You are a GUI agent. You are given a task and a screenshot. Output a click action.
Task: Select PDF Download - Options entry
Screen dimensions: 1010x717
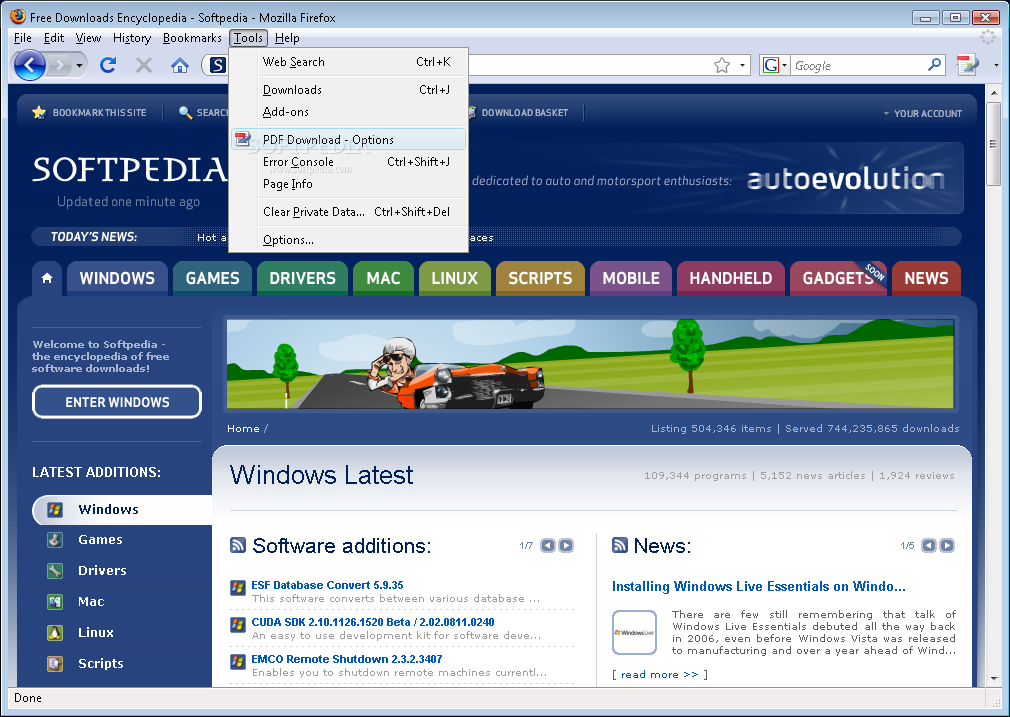(x=348, y=139)
